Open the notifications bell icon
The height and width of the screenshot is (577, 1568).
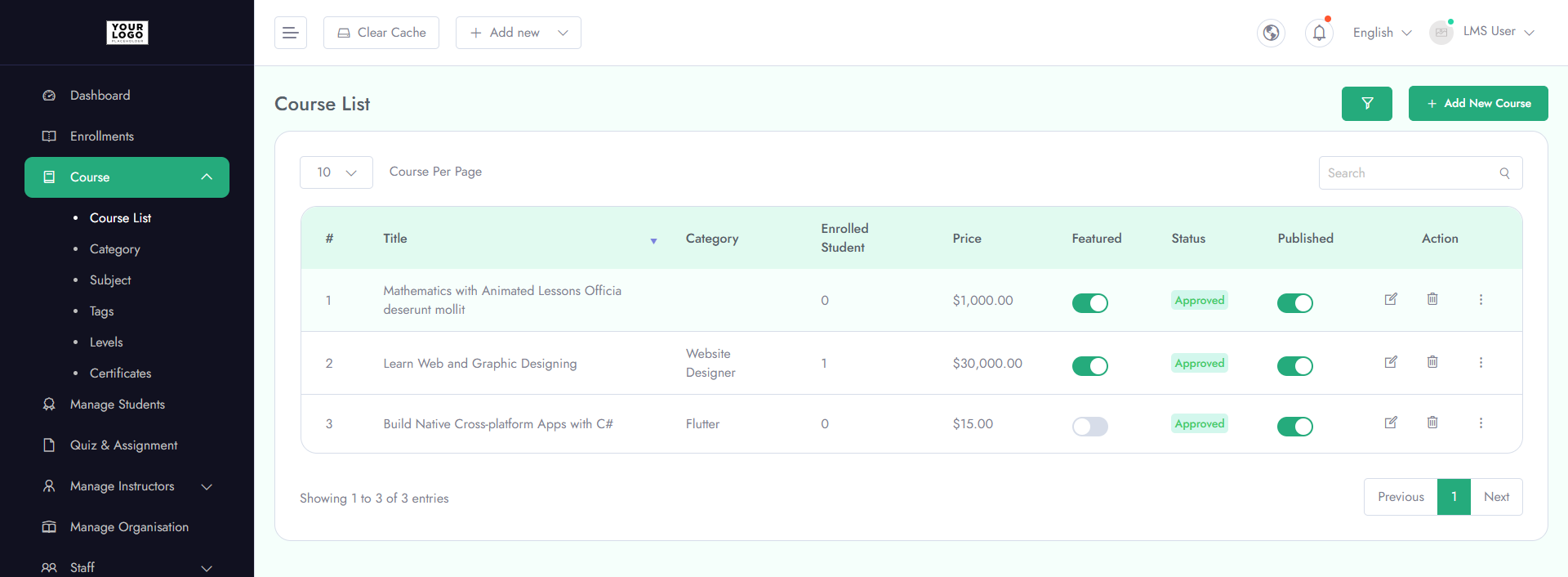pos(1319,33)
